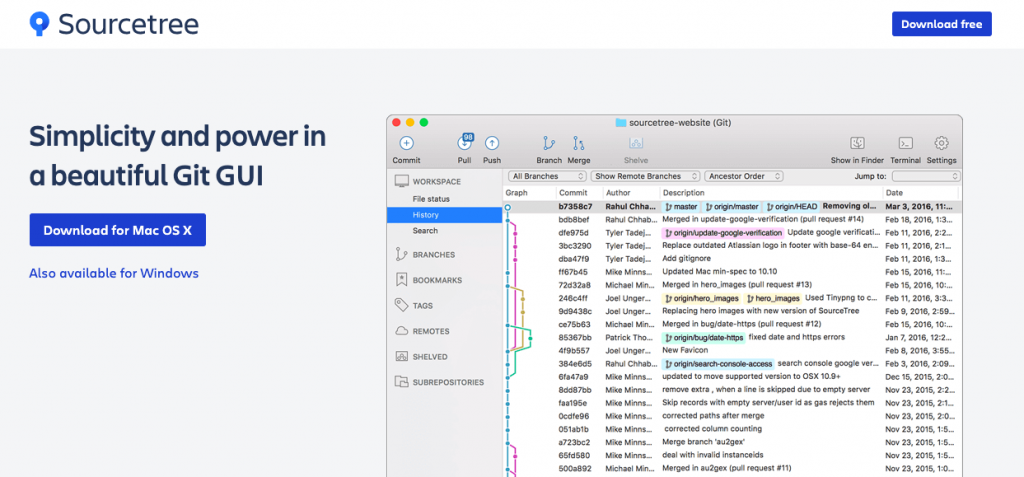Select commit 65fd580 row

[731, 455]
